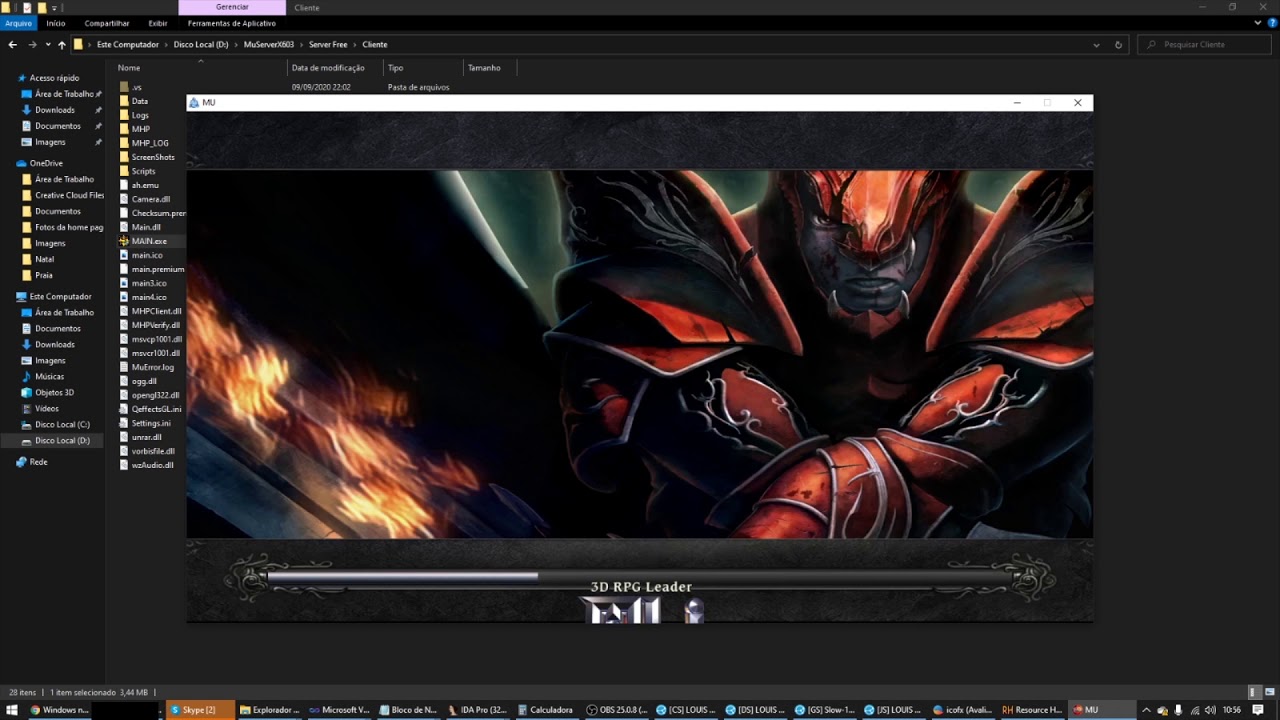Click the properties icon in quick access toolbar
Image resolution: width=1280 pixels, height=720 pixels.
[28, 7]
